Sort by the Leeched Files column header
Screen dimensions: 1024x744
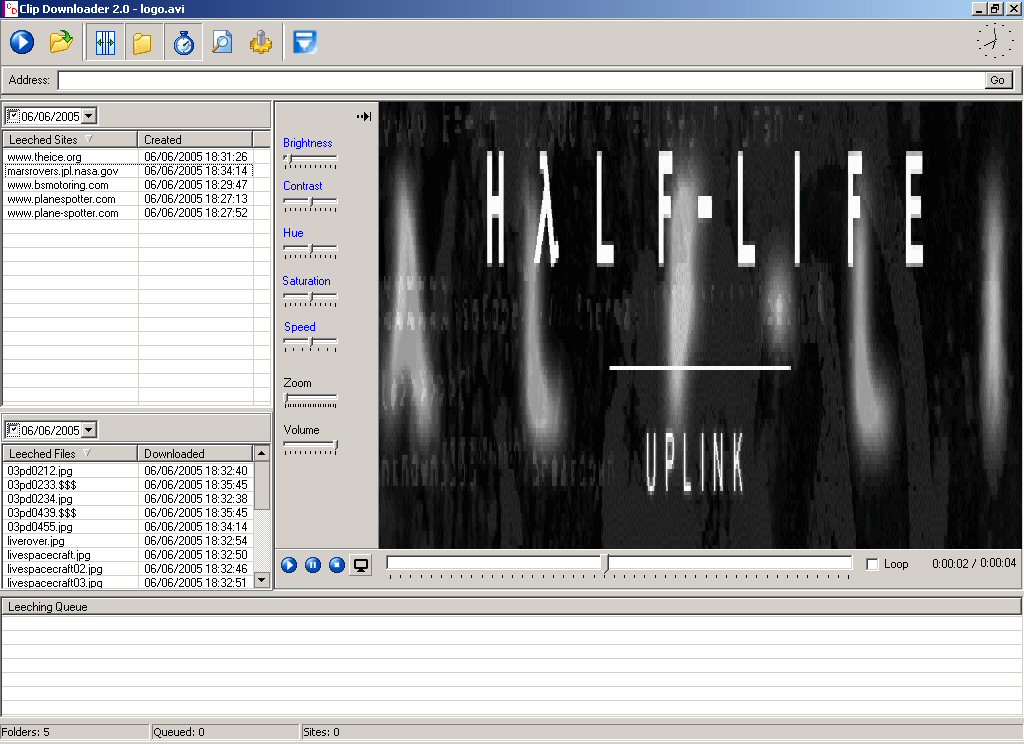[70, 453]
